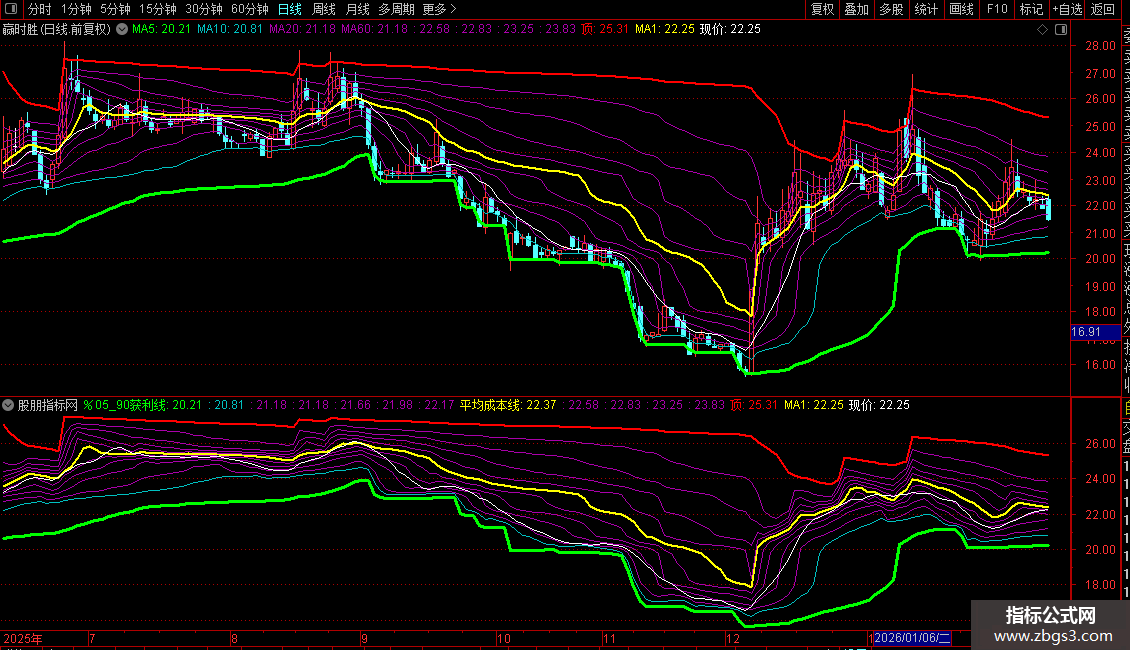The image size is (1130, 650).
Task: Select the 15分钟 period tab
Action: [x=158, y=9]
